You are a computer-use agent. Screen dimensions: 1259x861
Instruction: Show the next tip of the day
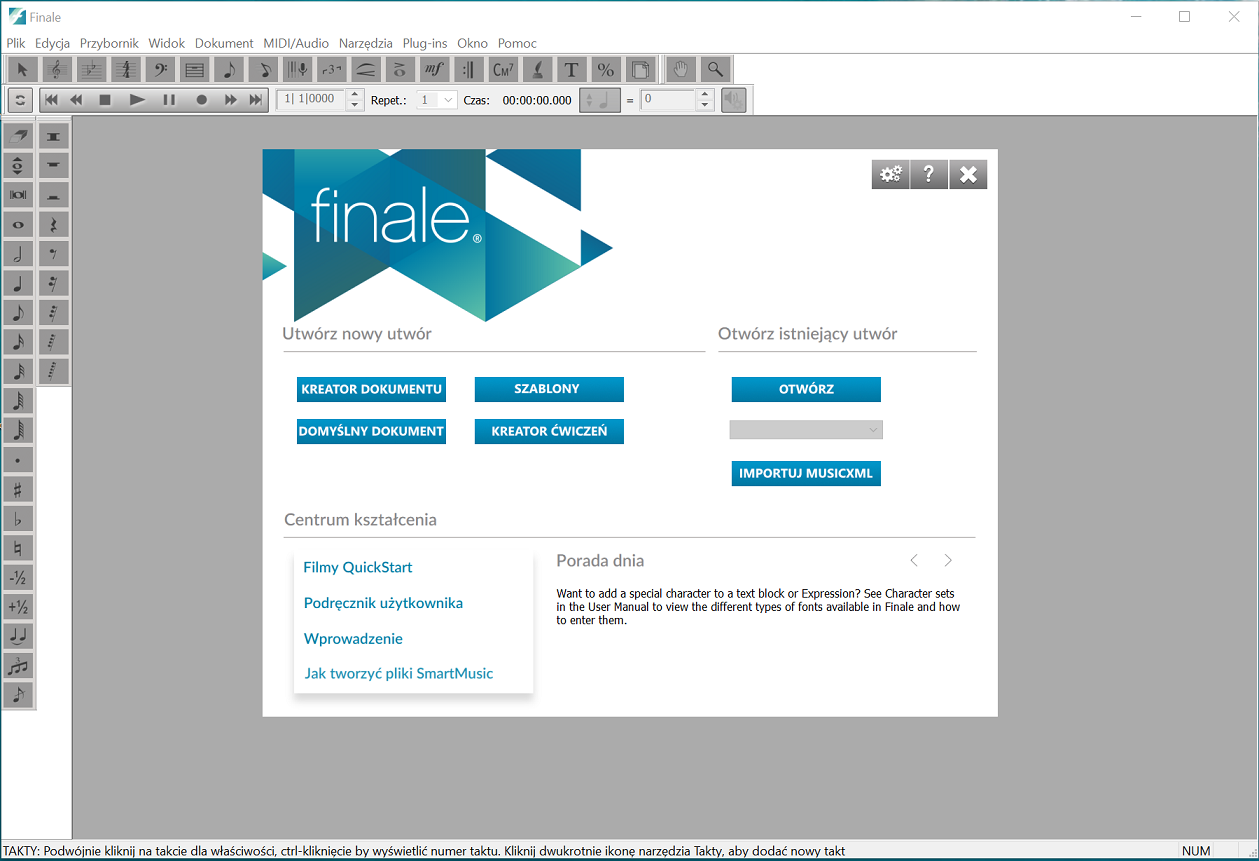(948, 560)
